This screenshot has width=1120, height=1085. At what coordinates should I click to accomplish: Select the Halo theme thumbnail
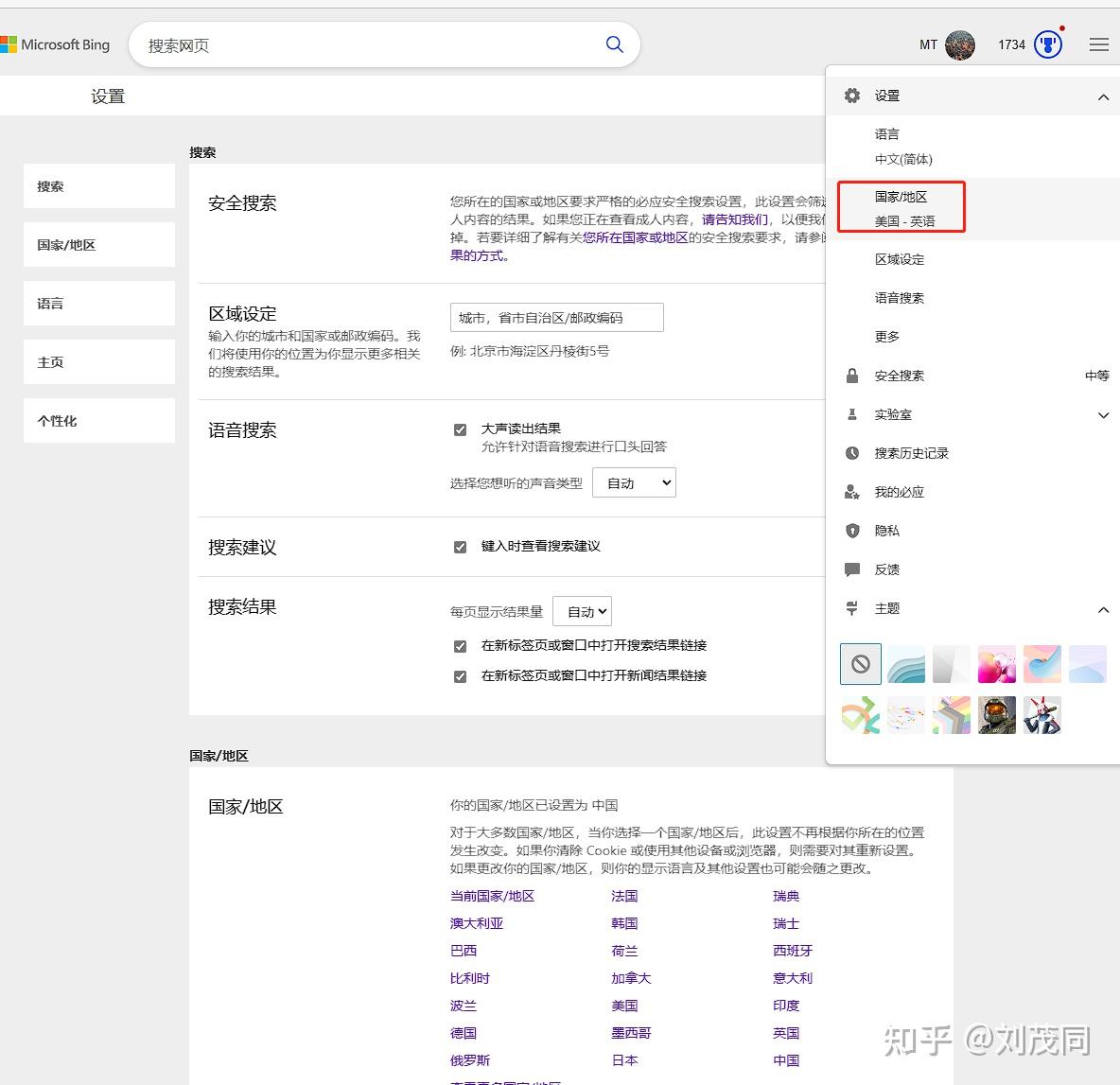click(996, 714)
